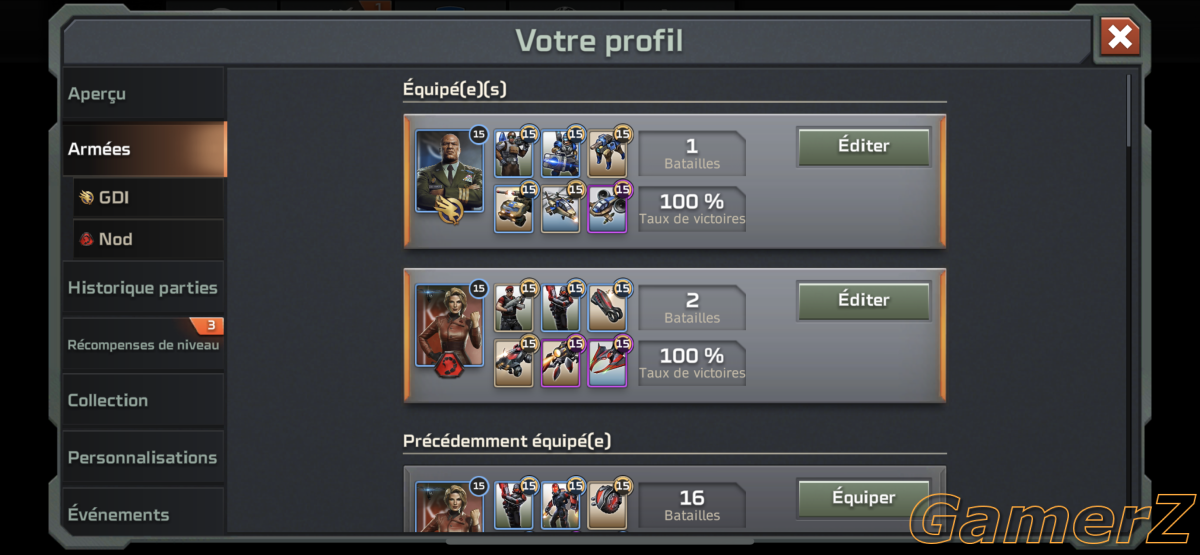Open the Historique parties tab
The image size is (1200, 555).
pos(144,288)
